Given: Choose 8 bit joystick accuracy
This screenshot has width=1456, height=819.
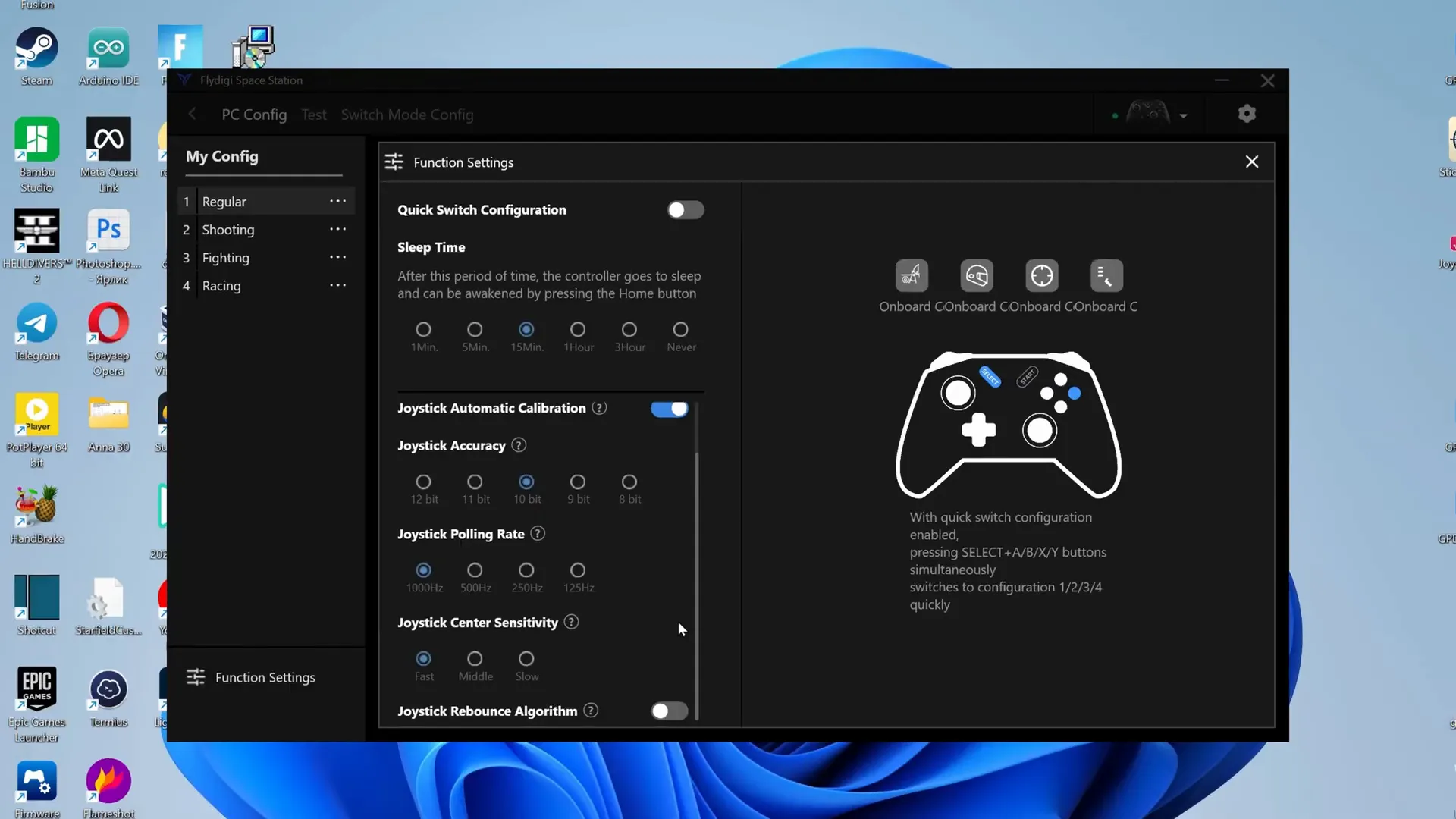Looking at the screenshot, I should tap(629, 482).
